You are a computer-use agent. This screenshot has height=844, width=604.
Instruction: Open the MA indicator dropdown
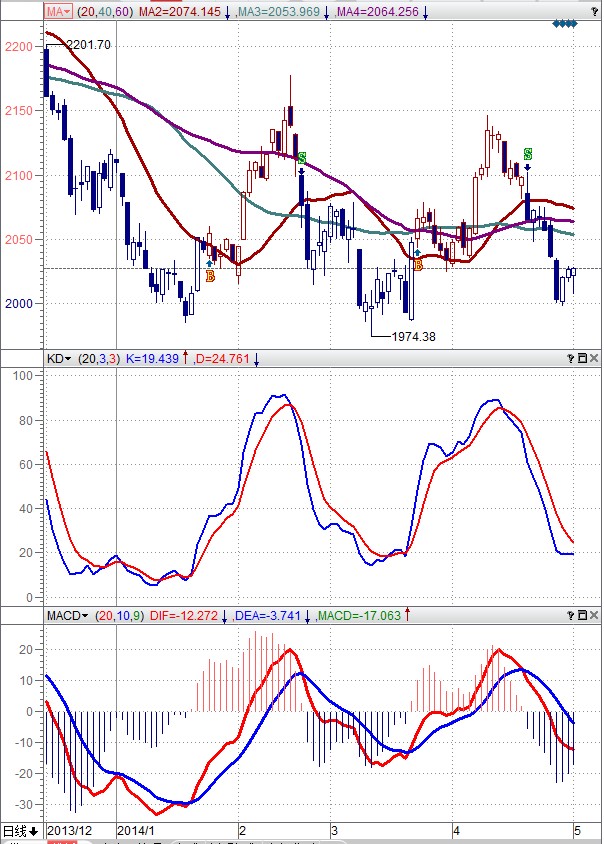pyautogui.click(x=58, y=11)
